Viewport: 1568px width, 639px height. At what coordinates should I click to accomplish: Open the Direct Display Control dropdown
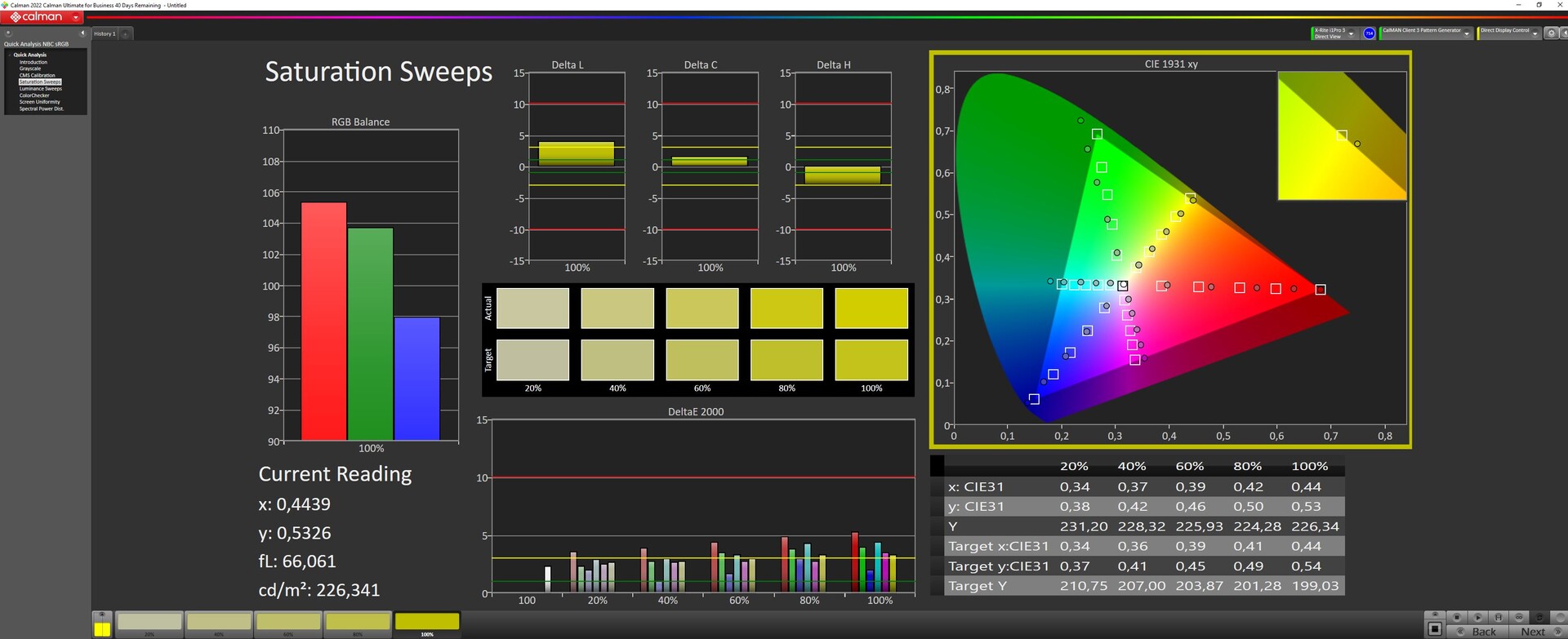click(x=1535, y=33)
